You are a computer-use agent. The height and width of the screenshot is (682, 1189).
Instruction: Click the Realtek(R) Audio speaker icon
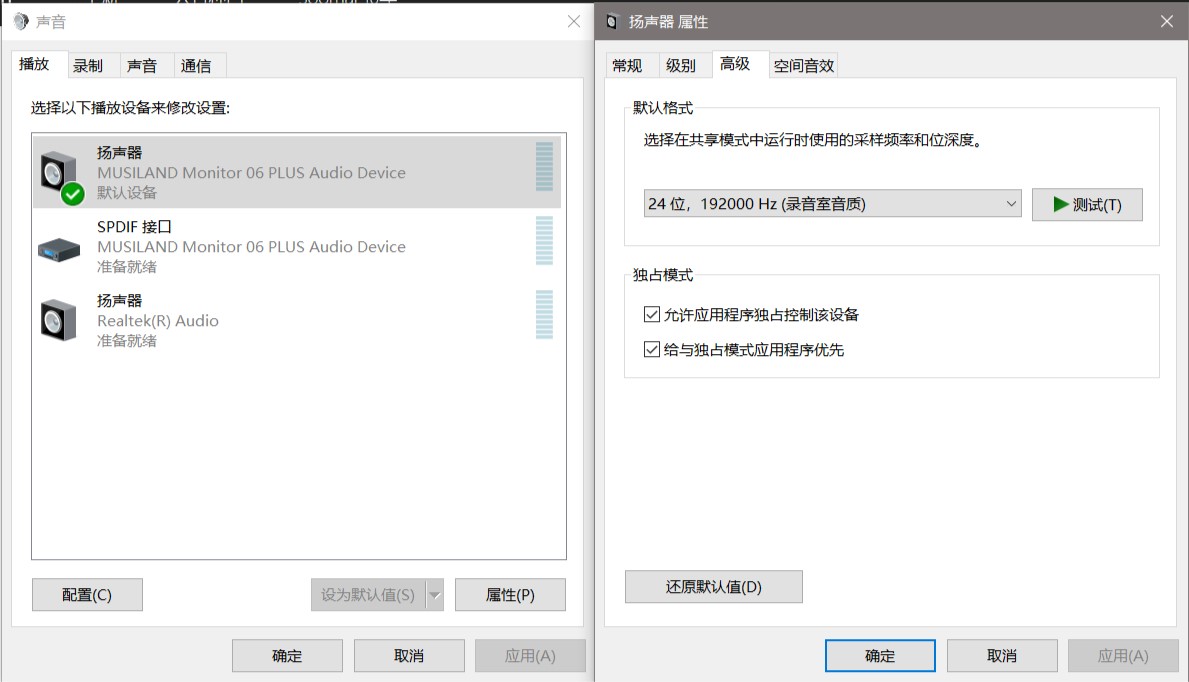point(57,320)
